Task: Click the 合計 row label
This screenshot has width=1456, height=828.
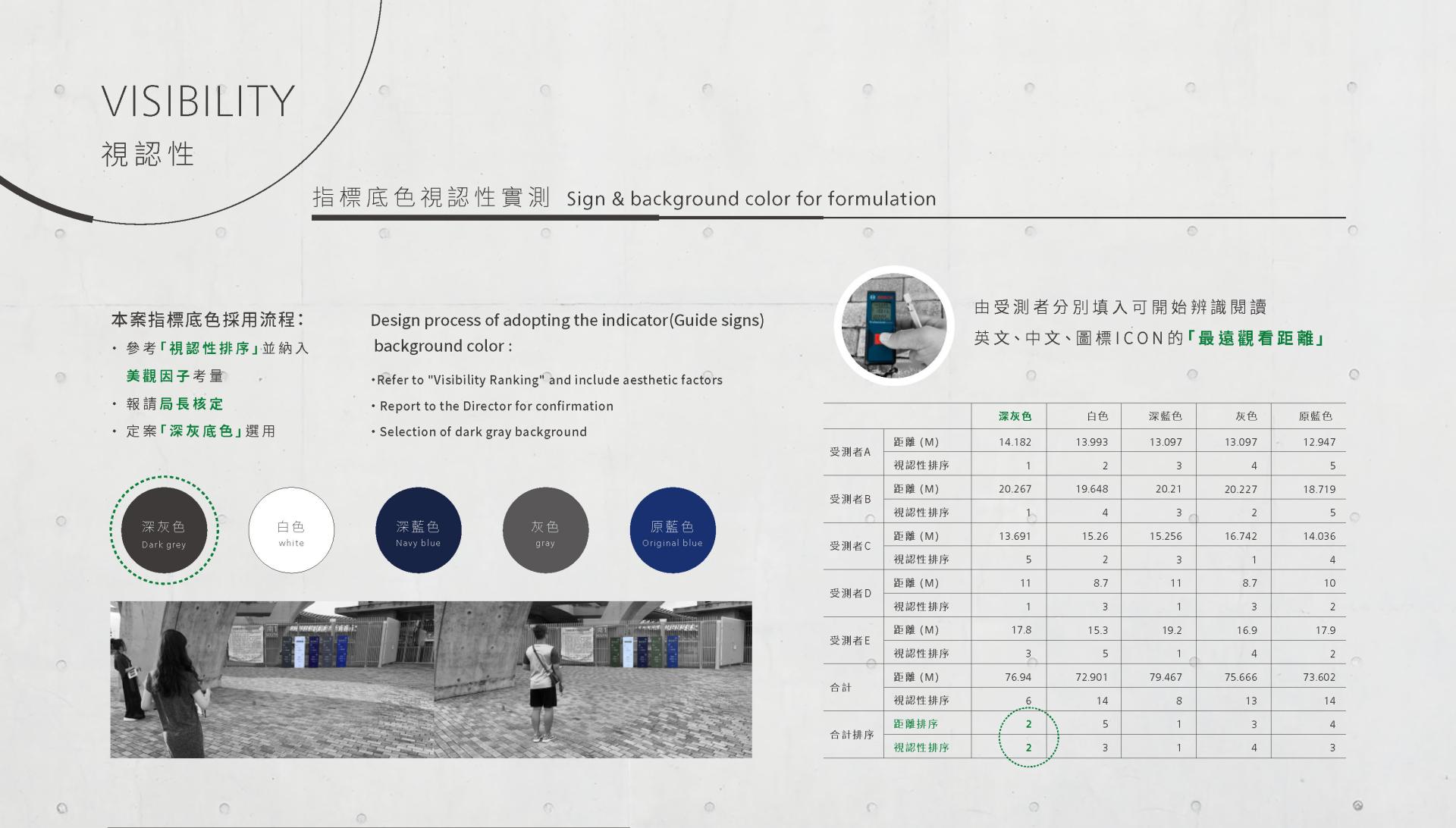Action: tap(840, 687)
